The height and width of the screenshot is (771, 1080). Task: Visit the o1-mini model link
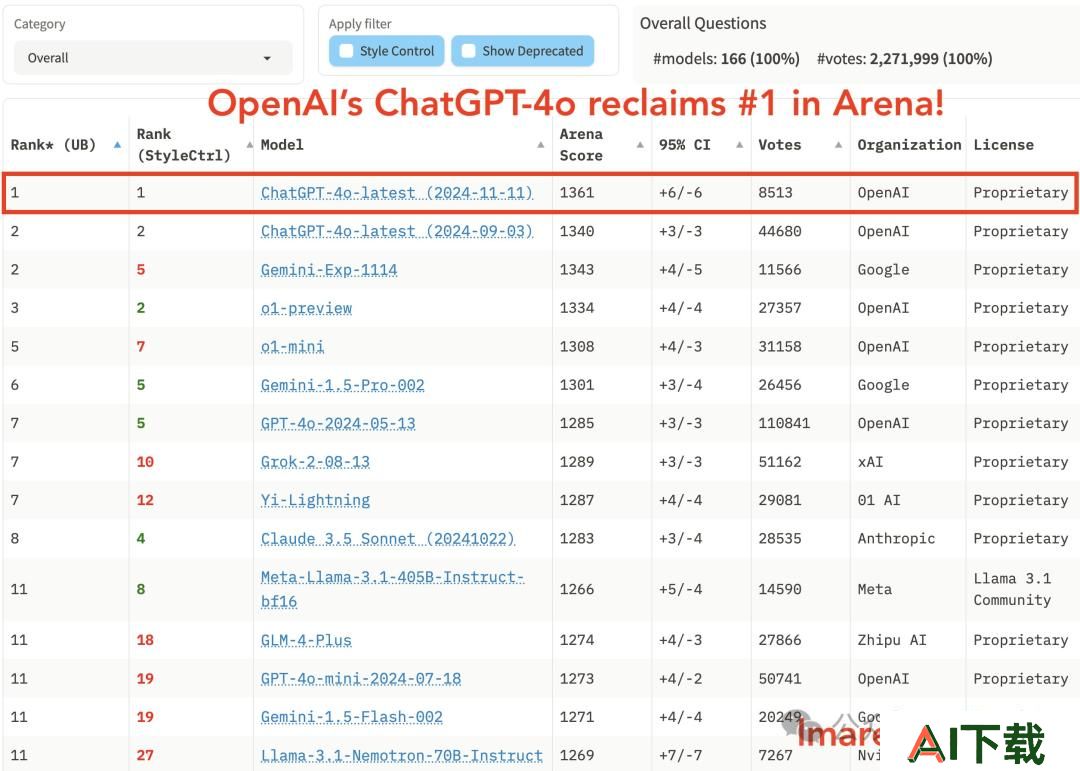pyautogui.click(x=293, y=347)
